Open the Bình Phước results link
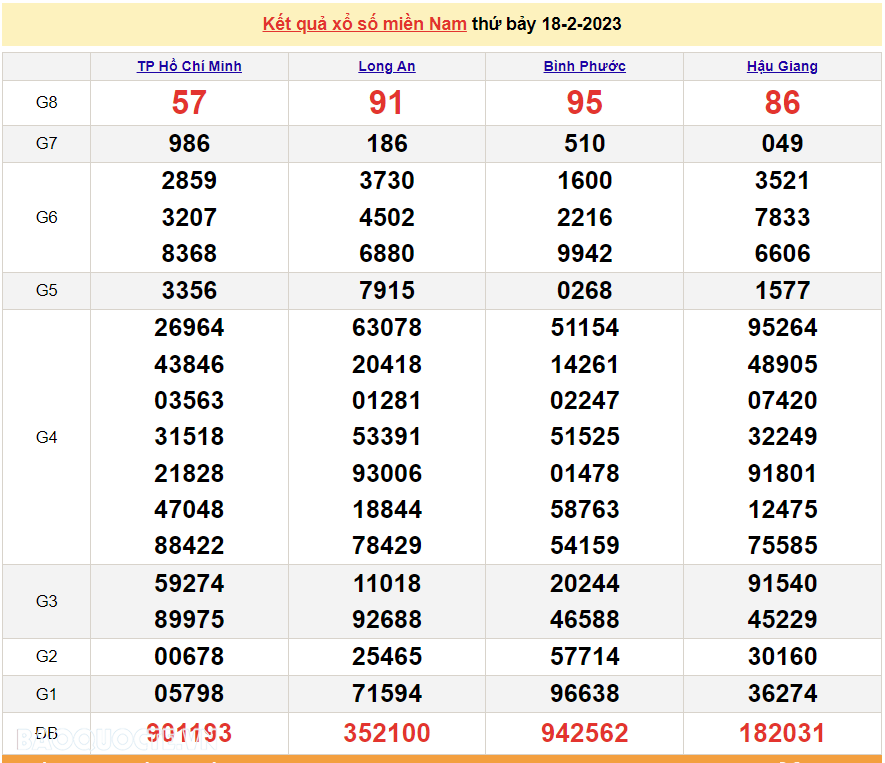Viewport: 885px width, 763px height. [x=585, y=67]
